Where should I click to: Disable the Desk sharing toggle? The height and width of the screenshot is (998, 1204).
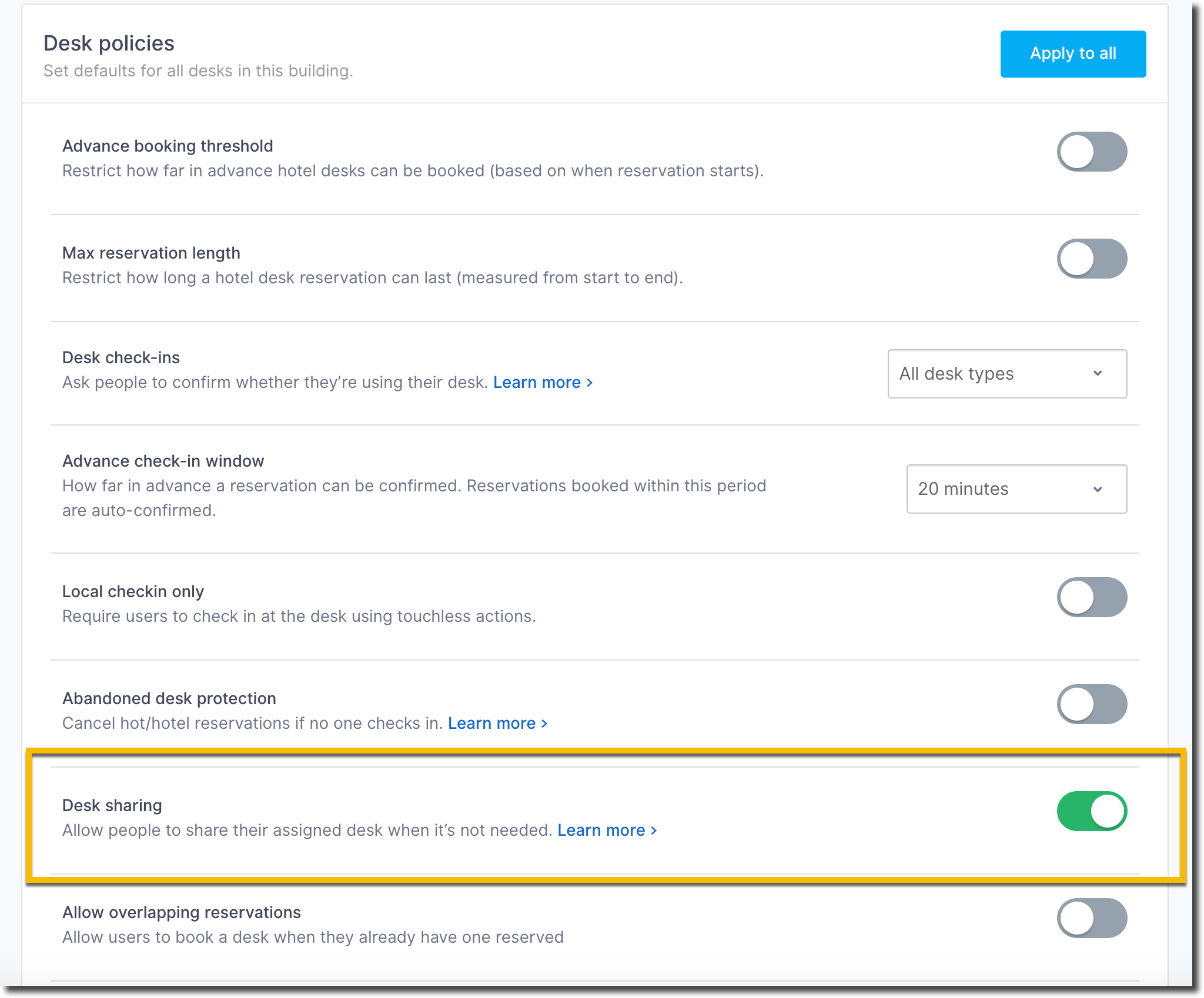tap(1092, 811)
